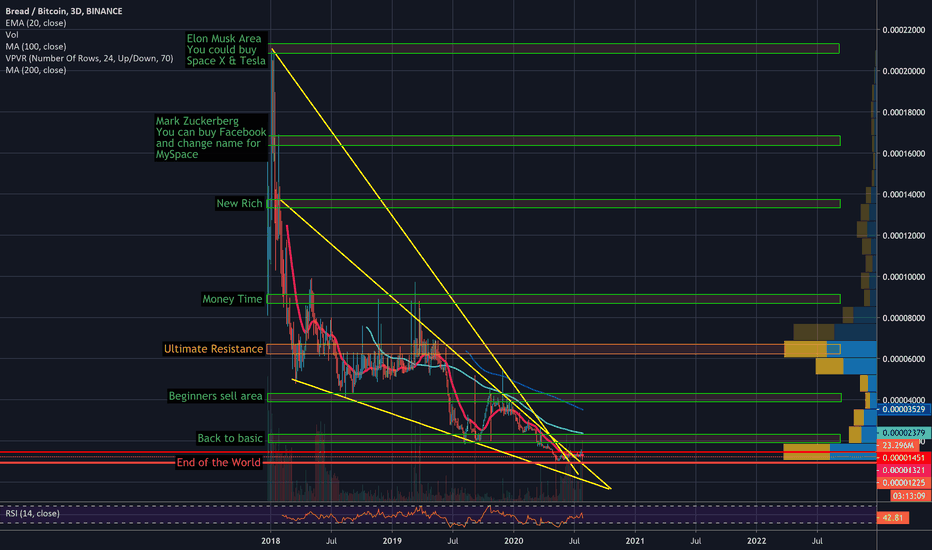This screenshot has height=550, width=932.
Task: Select the MA (200, close) indicator label
Action: (36, 70)
